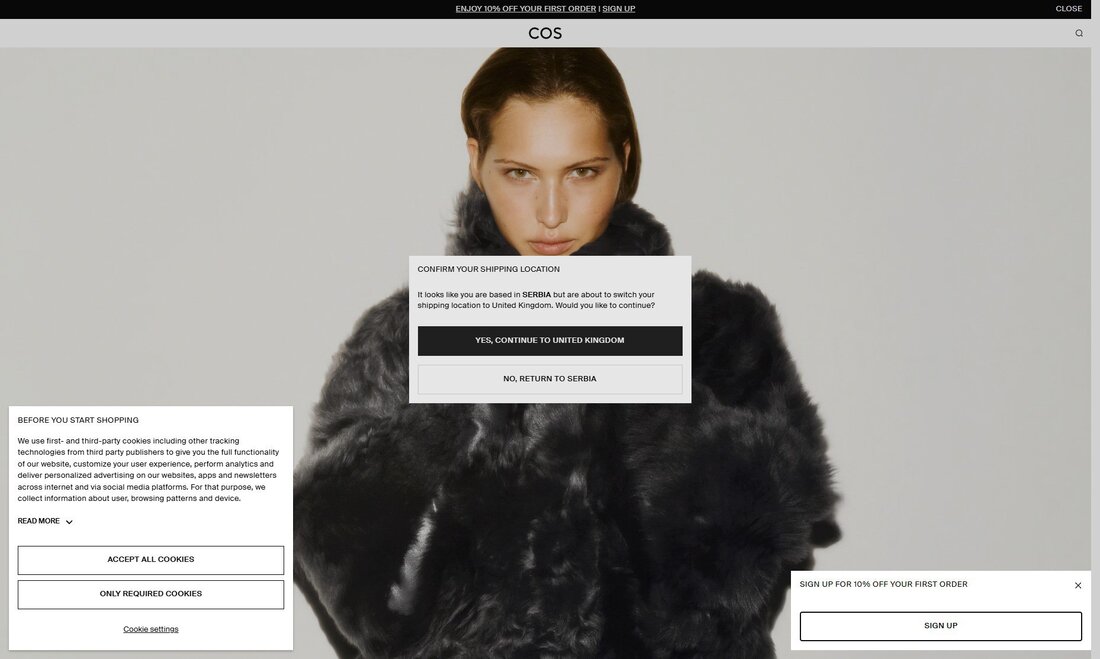Open search with the magnifier icon

(x=1079, y=33)
